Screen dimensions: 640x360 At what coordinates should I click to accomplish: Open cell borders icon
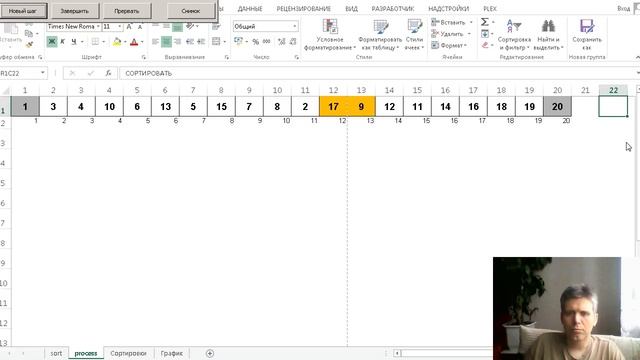pyautogui.click(x=95, y=42)
